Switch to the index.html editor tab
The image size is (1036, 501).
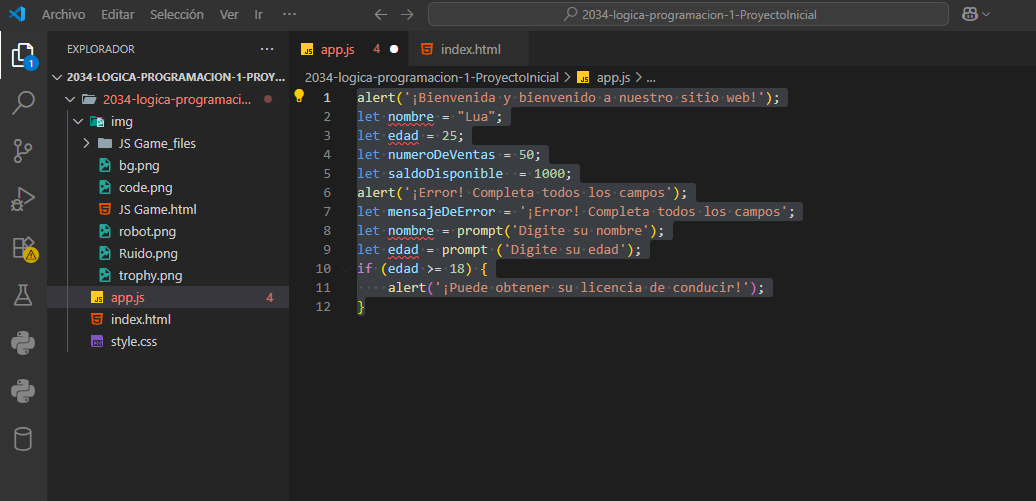(x=470, y=49)
